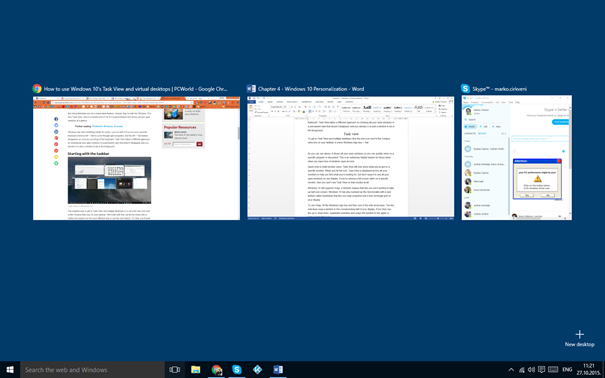Launch the Kodi taskbar icon
The image size is (605, 378).
click(x=257, y=370)
